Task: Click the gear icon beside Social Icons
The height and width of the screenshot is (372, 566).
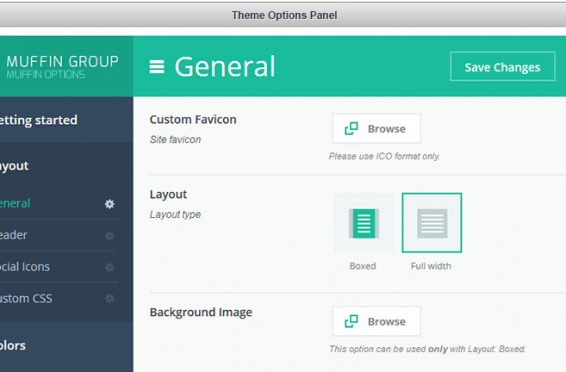Action: click(x=110, y=267)
